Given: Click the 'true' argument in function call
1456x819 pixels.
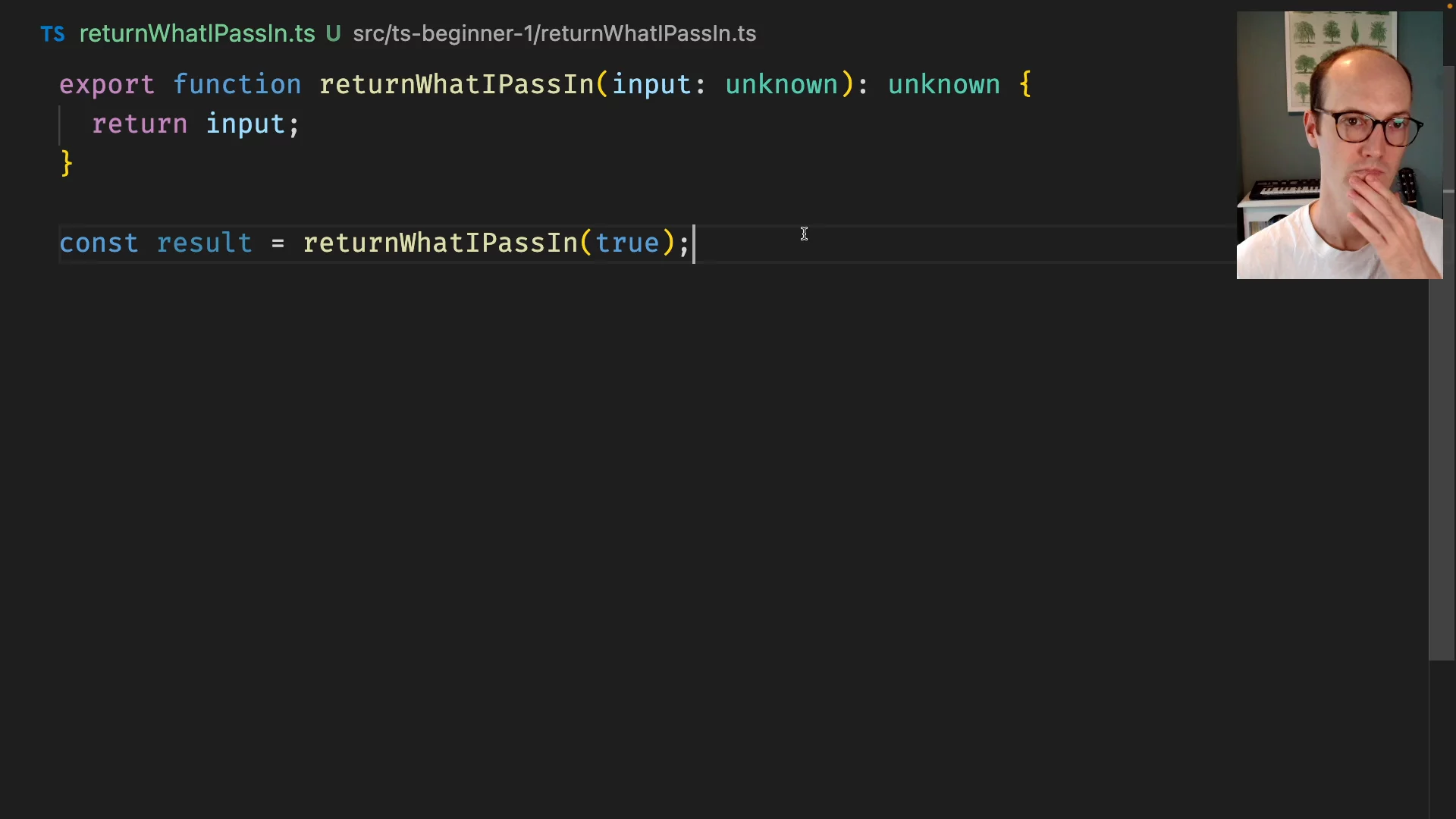Looking at the screenshot, I should pyautogui.click(x=627, y=243).
